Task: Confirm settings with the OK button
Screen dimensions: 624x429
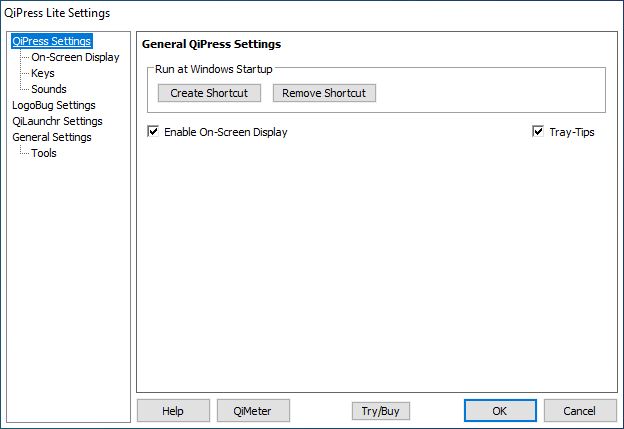Action: click(x=500, y=410)
